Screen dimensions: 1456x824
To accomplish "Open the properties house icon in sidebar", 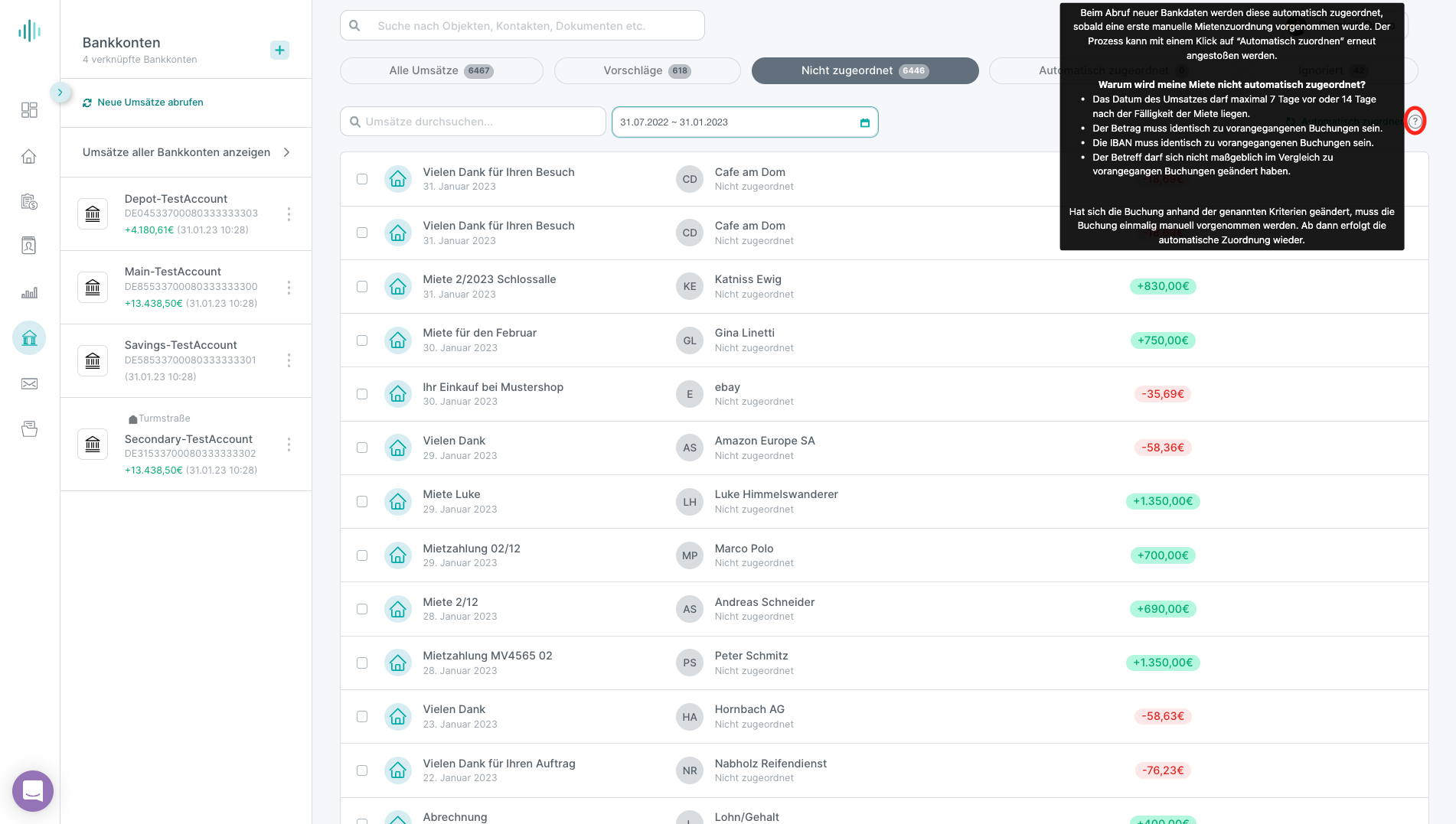I will pyautogui.click(x=29, y=156).
